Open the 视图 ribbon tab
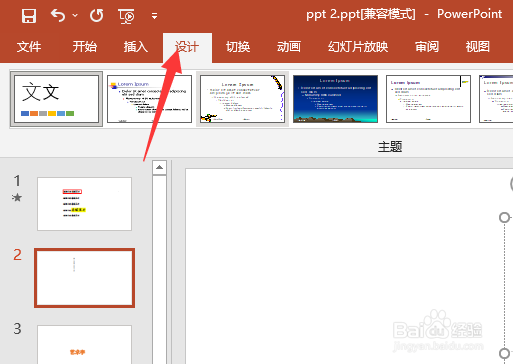The width and height of the screenshot is (513, 364). (478, 47)
